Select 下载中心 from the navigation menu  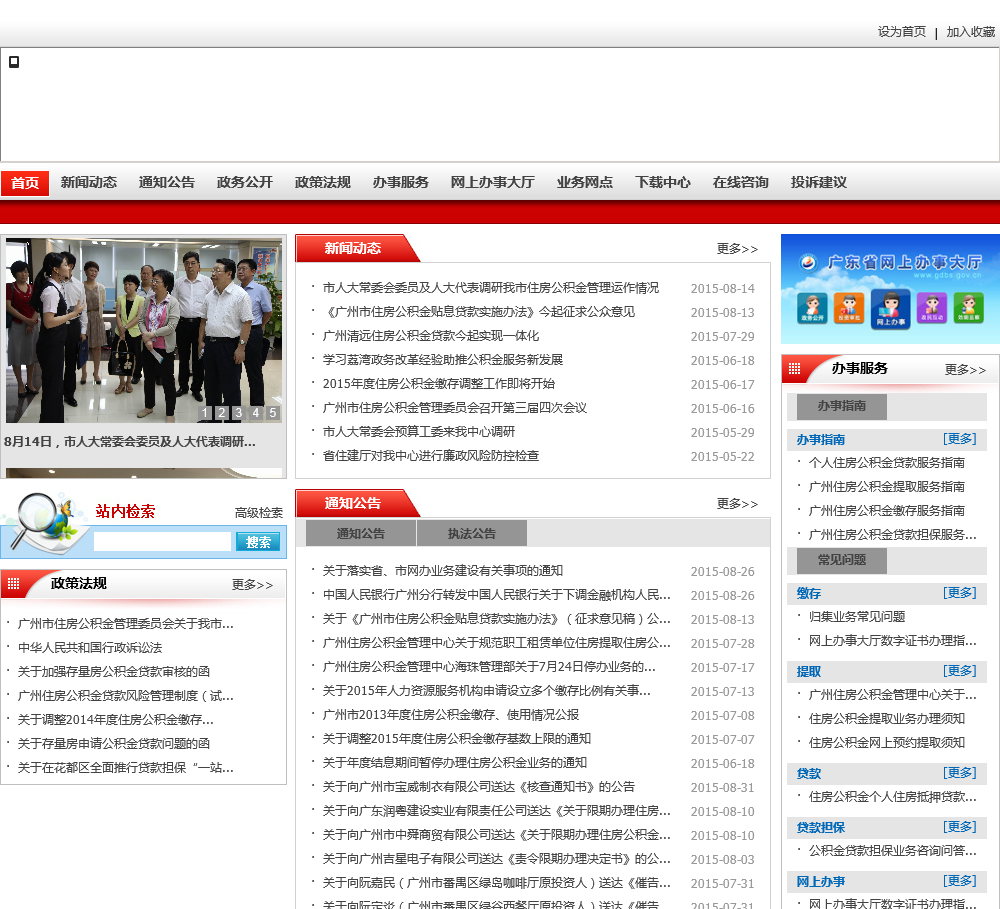pyautogui.click(x=662, y=182)
